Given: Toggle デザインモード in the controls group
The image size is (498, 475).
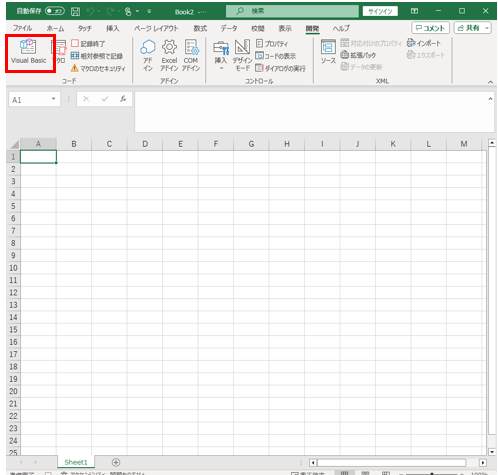Looking at the screenshot, I should (x=242, y=55).
